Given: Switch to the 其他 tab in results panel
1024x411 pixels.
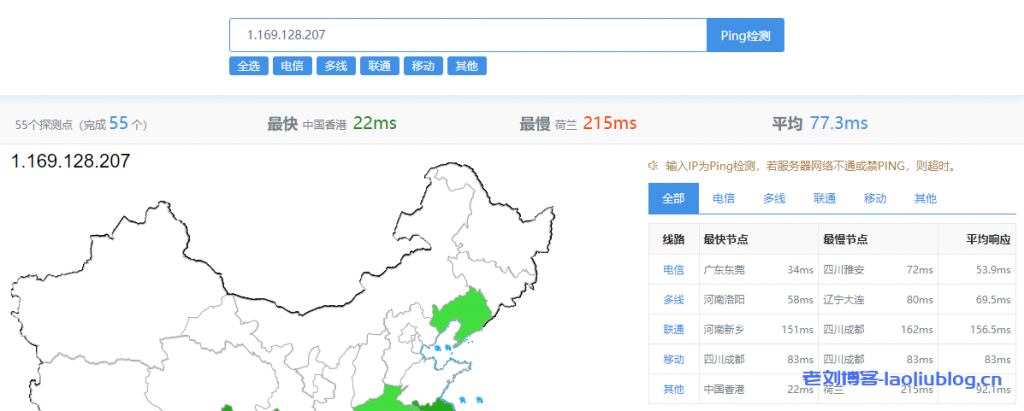Looking at the screenshot, I should (925, 199).
